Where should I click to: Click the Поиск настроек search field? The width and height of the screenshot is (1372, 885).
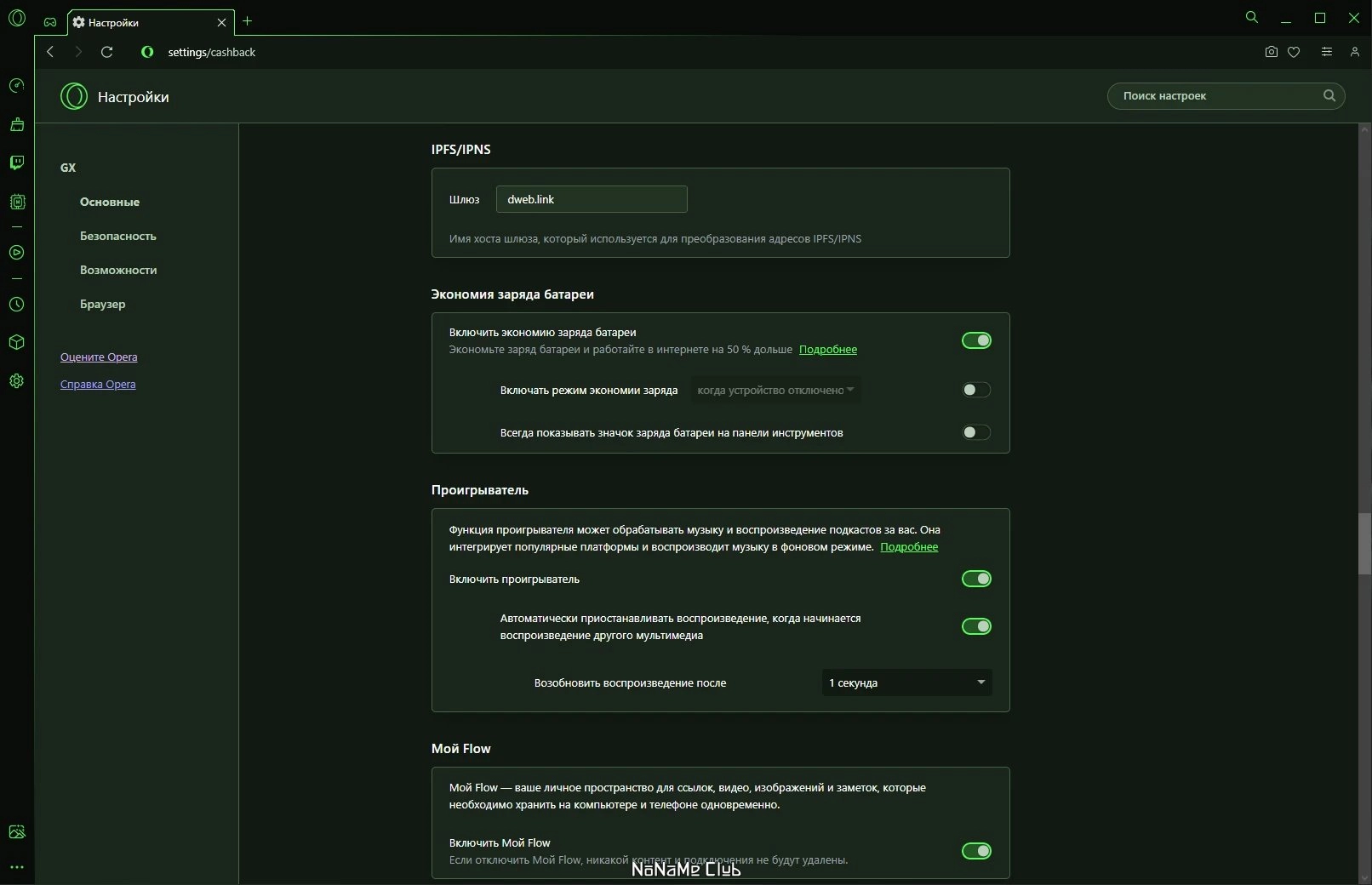point(1226,95)
